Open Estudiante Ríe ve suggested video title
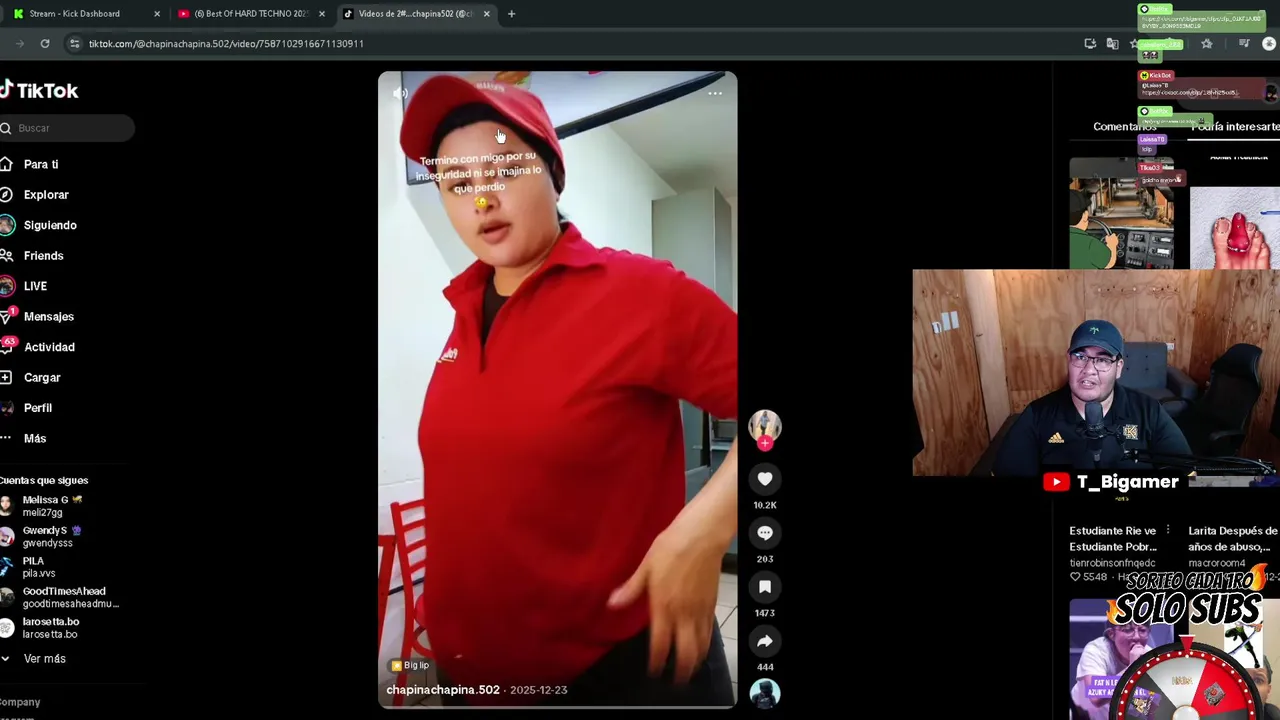 tap(1113, 539)
